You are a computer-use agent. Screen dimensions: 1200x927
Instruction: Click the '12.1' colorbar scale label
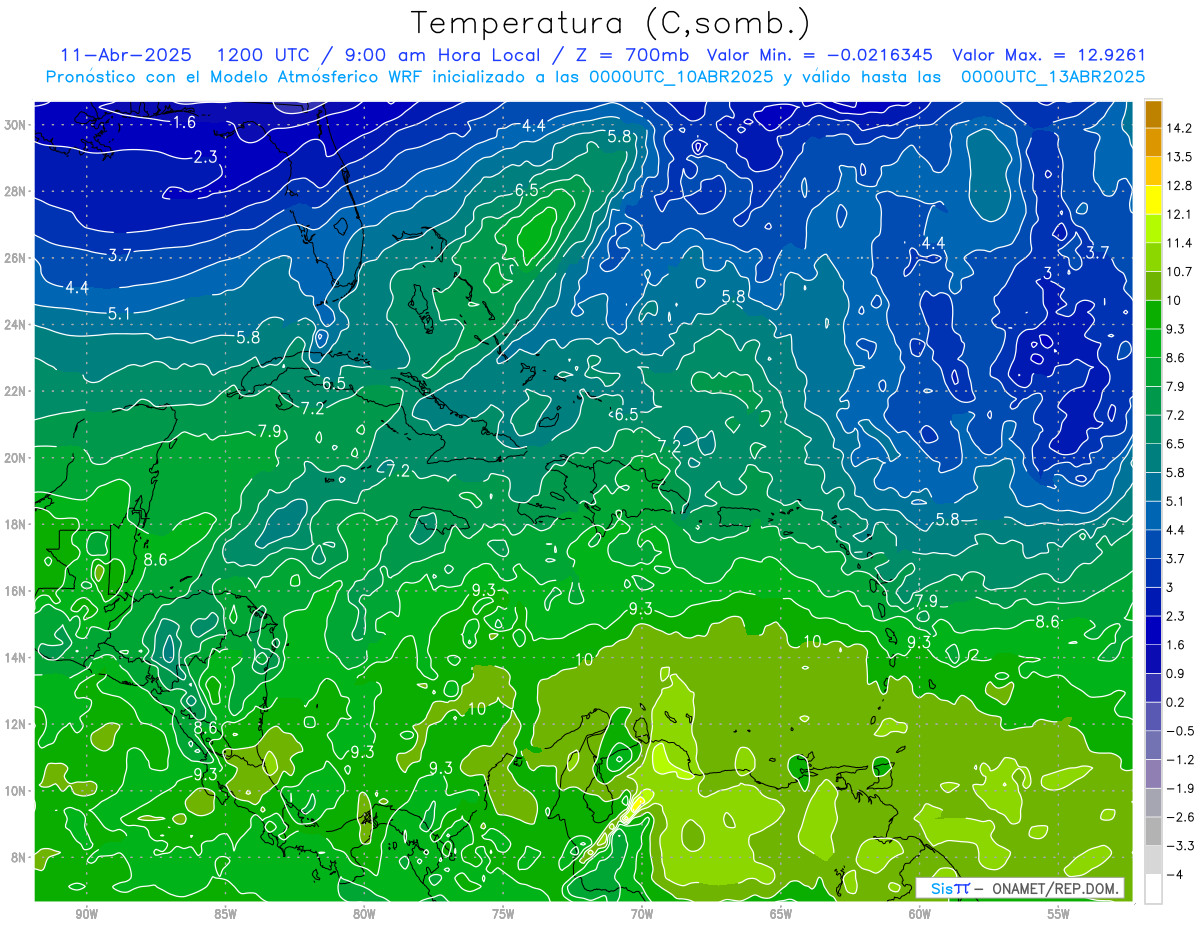click(x=1181, y=214)
